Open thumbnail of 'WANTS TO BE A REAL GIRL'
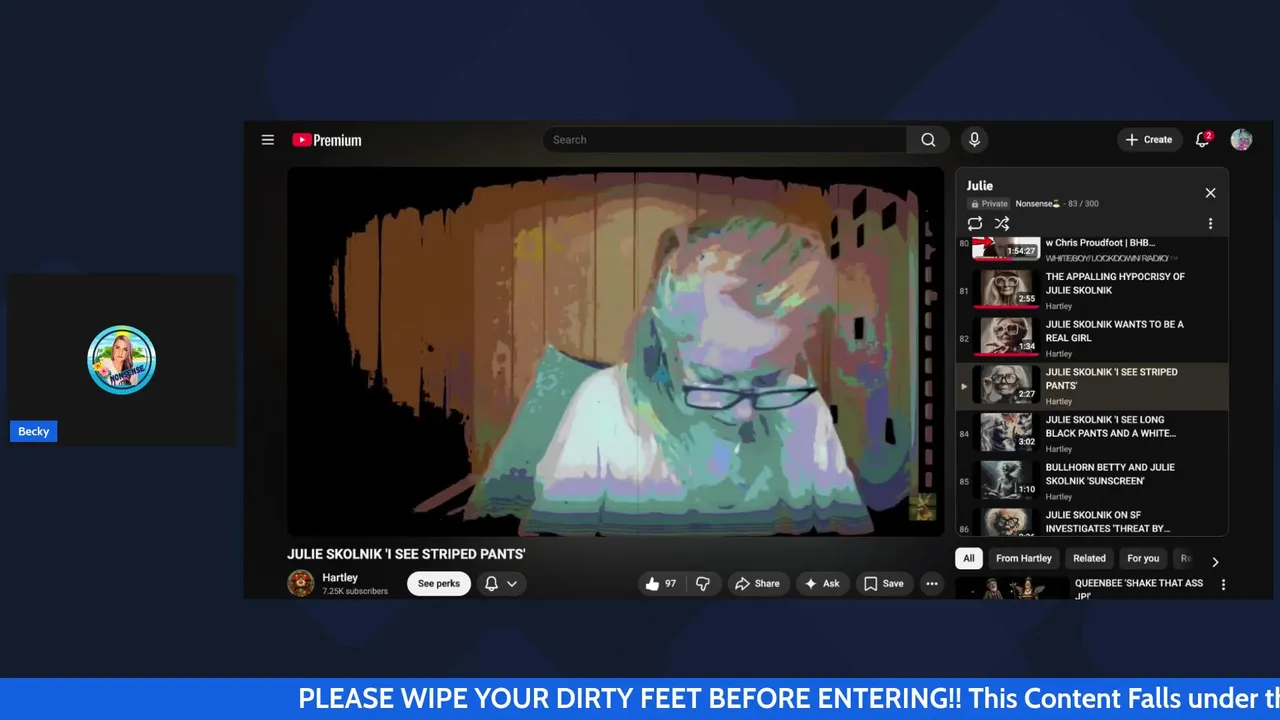 pos(1006,338)
